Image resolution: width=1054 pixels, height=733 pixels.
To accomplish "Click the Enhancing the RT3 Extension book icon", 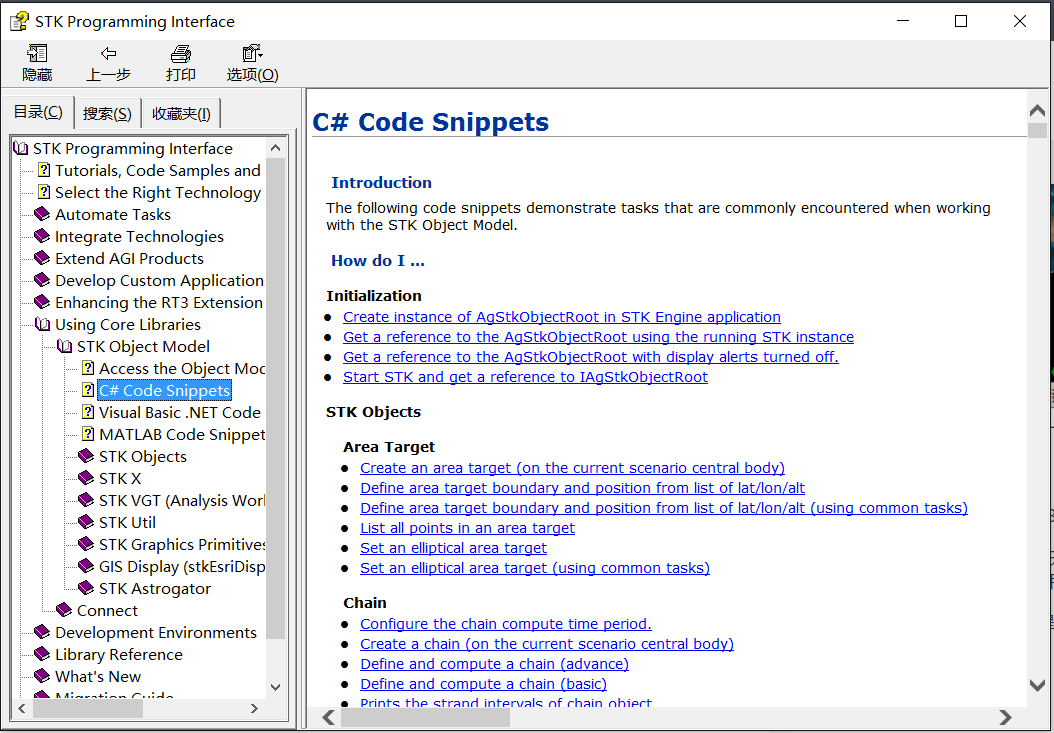I will point(42,303).
